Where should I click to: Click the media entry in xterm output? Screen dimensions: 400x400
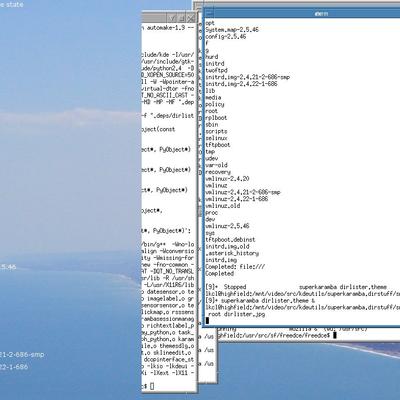pyautogui.click(x=213, y=98)
